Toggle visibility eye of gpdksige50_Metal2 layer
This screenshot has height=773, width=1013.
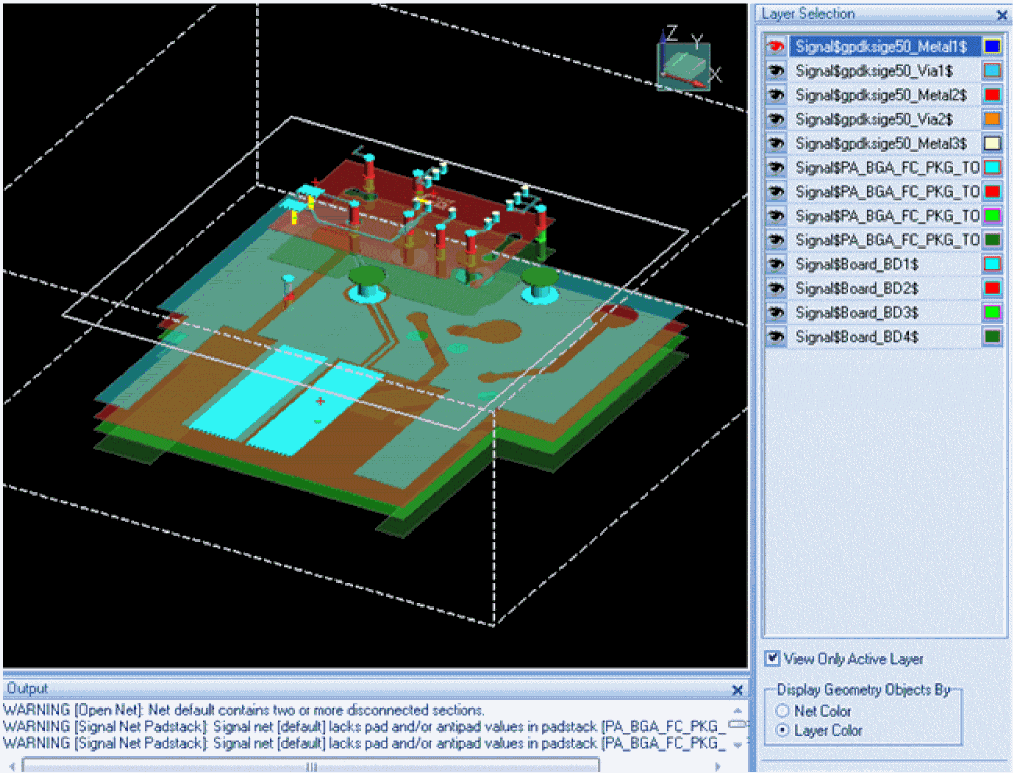tap(775, 95)
